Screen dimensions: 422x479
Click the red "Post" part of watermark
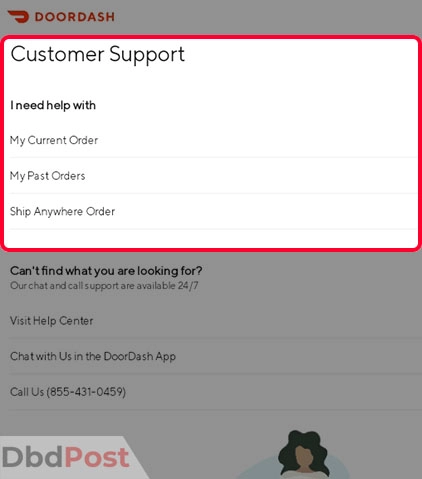coord(97,457)
